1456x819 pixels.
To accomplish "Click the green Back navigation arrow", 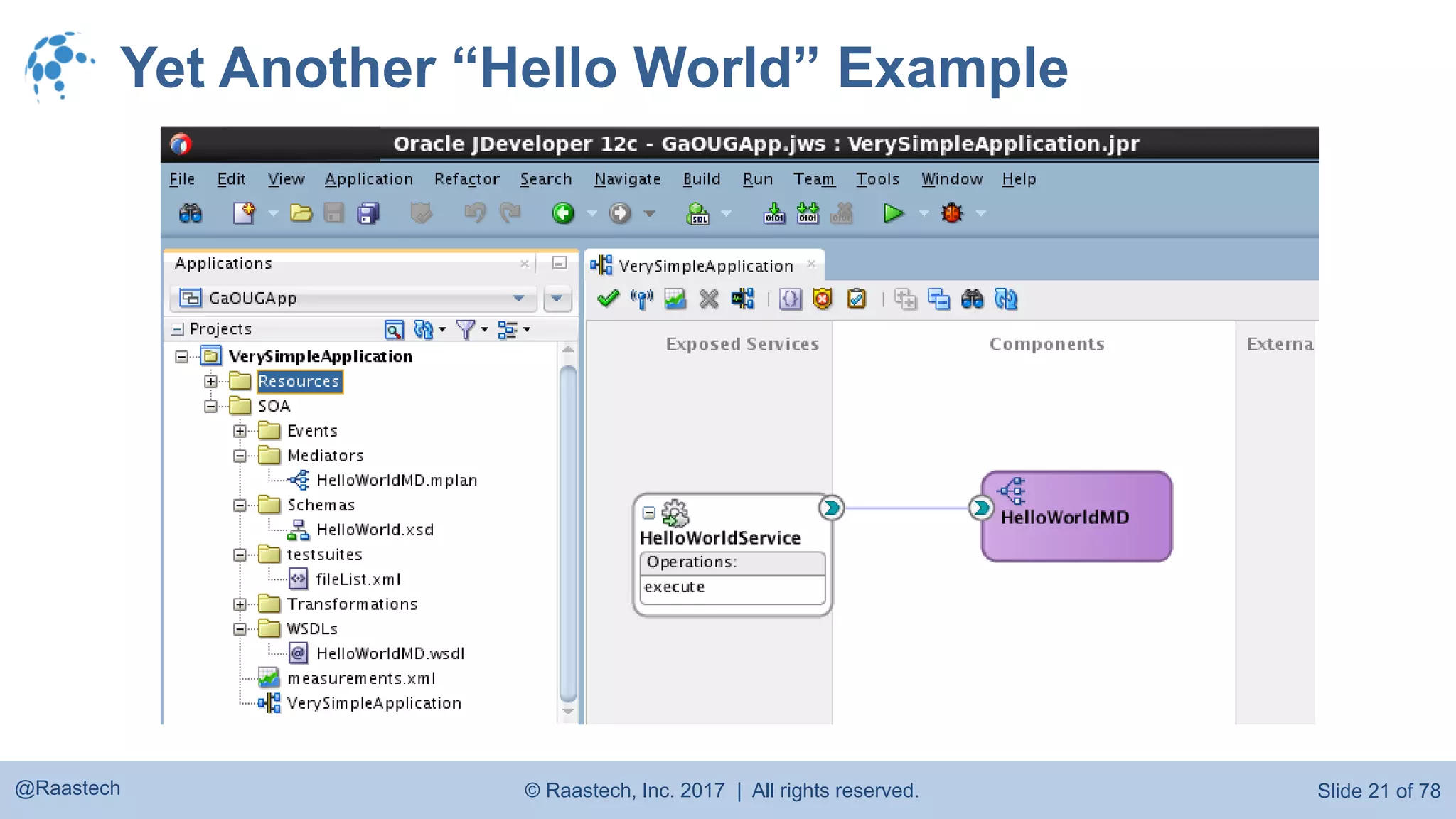I will 563,213.
